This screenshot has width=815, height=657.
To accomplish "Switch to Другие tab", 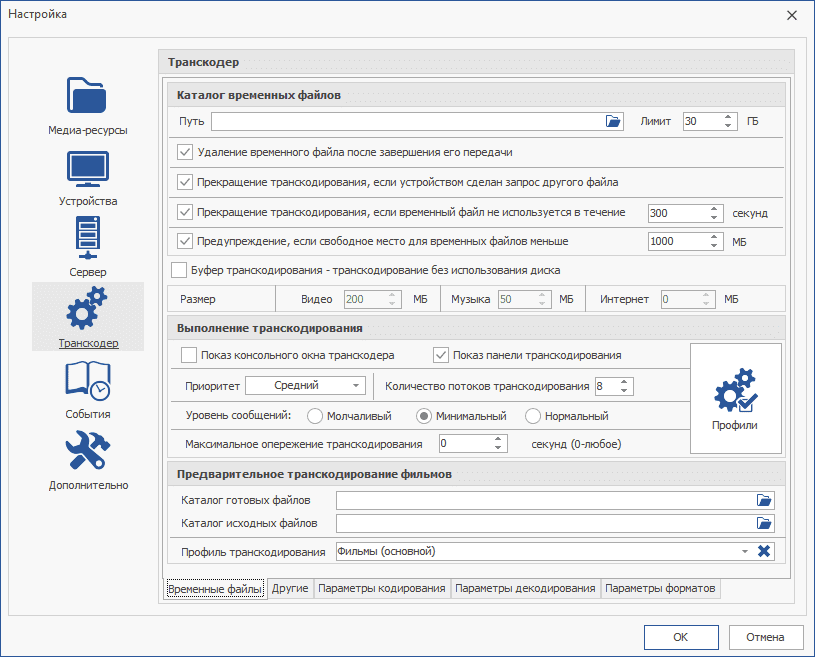I will tap(290, 588).
